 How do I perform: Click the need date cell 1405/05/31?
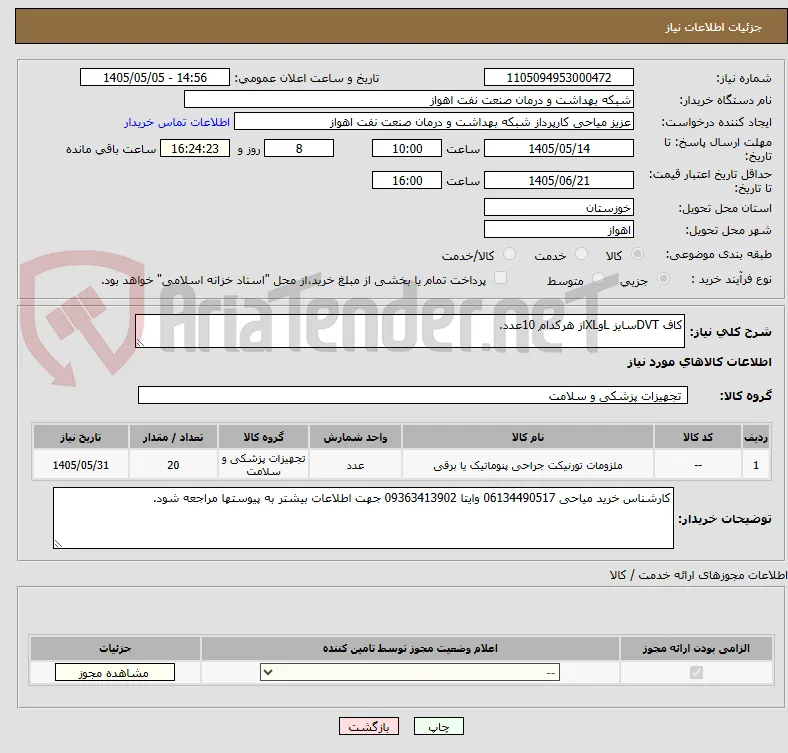(81, 465)
